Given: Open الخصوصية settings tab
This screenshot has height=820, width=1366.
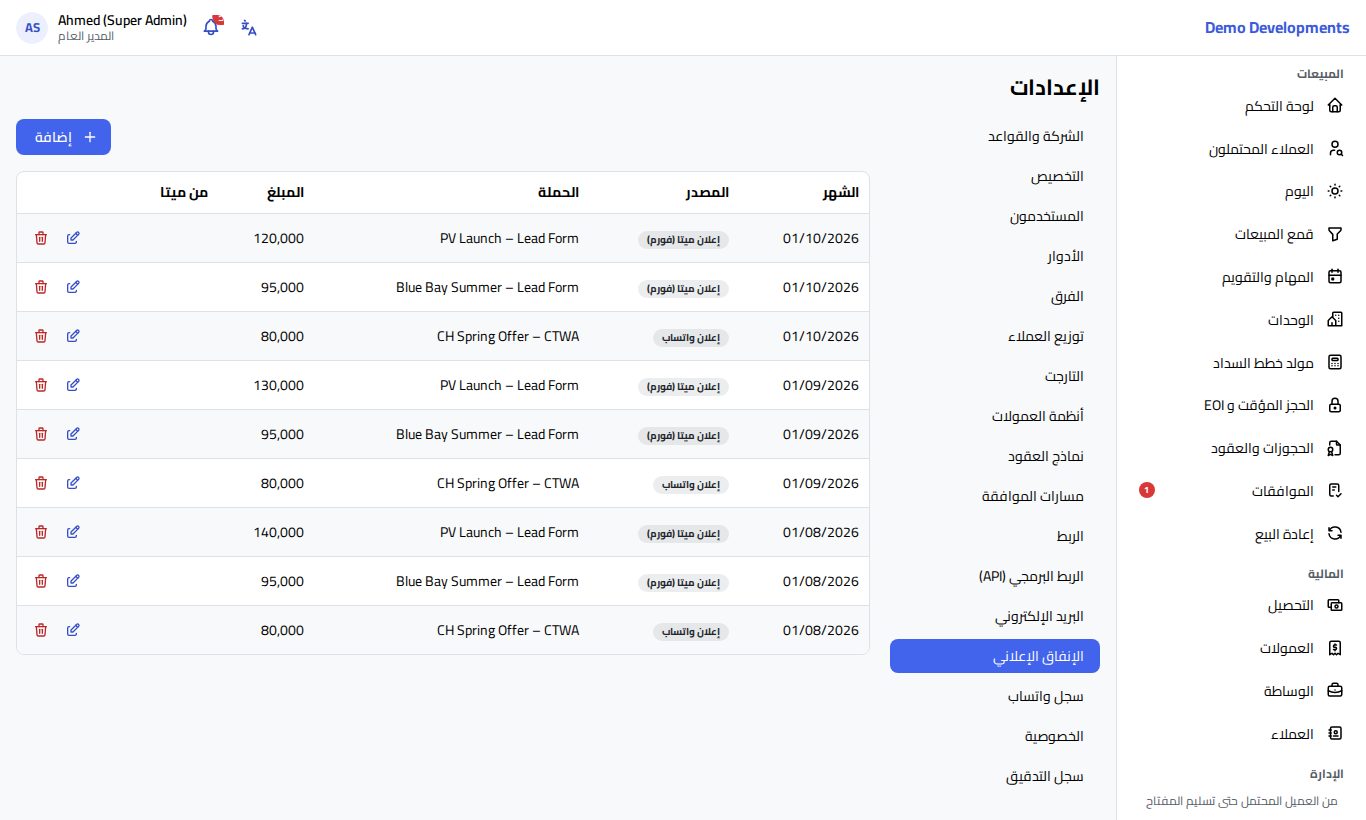Looking at the screenshot, I should (x=994, y=736).
